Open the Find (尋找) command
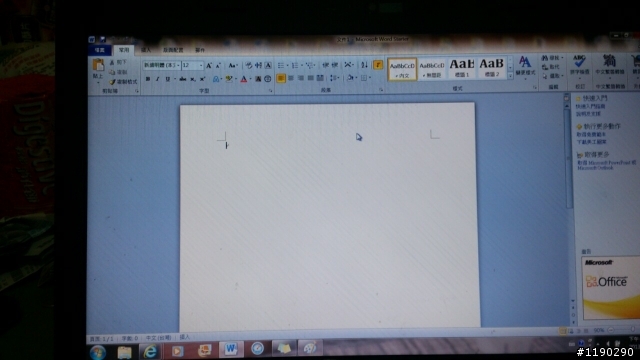The image size is (640, 360). (x=551, y=58)
